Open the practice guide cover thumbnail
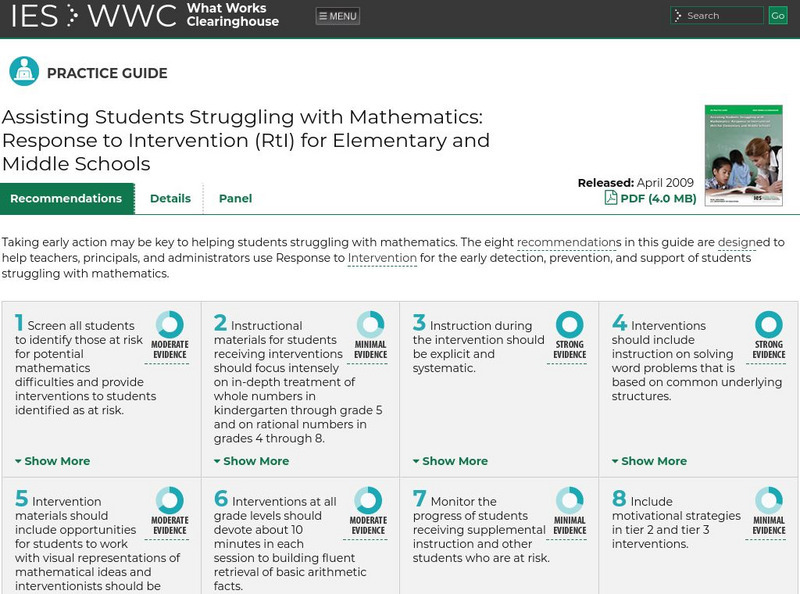The image size is (800, 594). (x=743, y=155)
